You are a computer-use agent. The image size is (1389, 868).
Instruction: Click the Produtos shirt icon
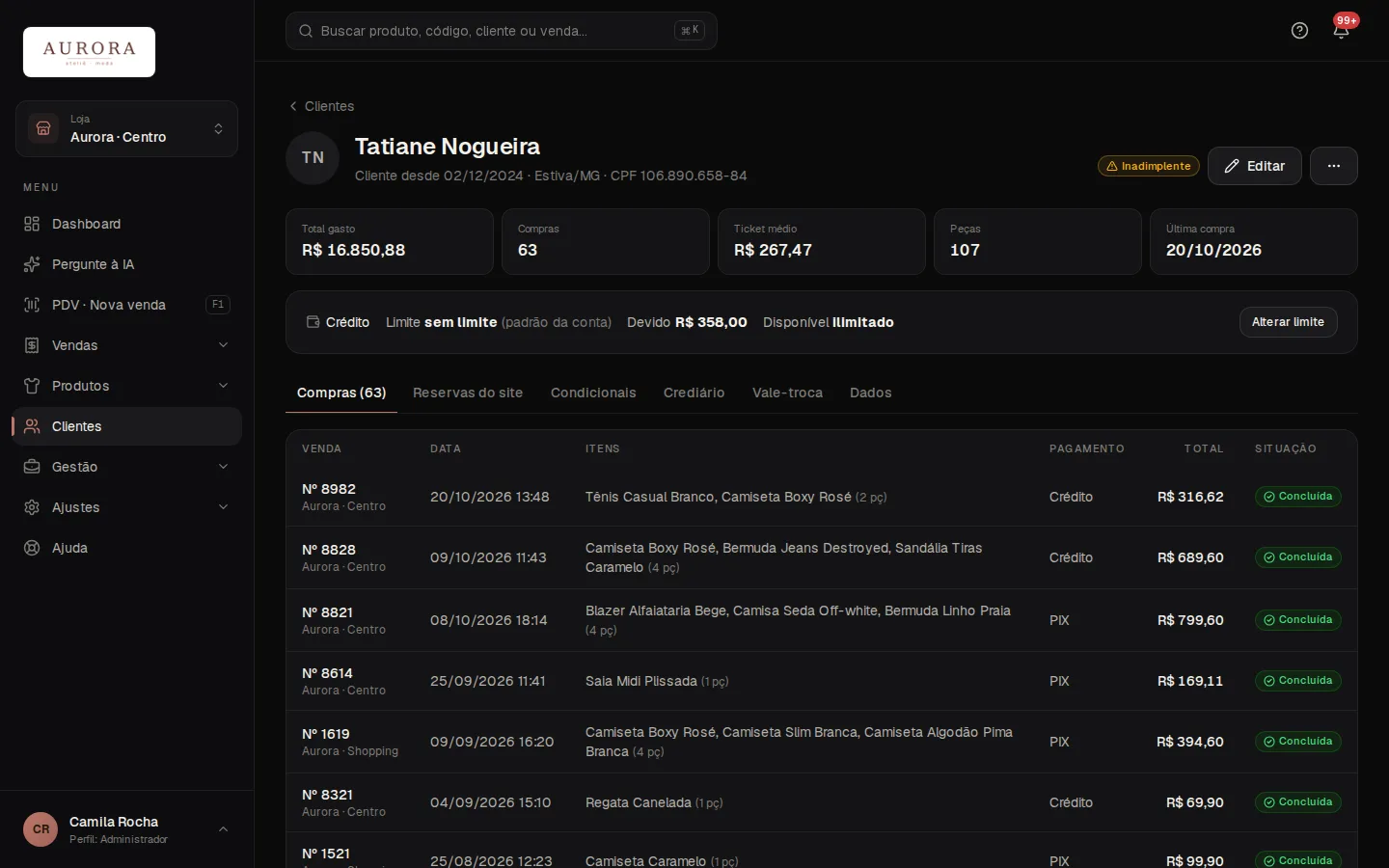tap(32, 386)
